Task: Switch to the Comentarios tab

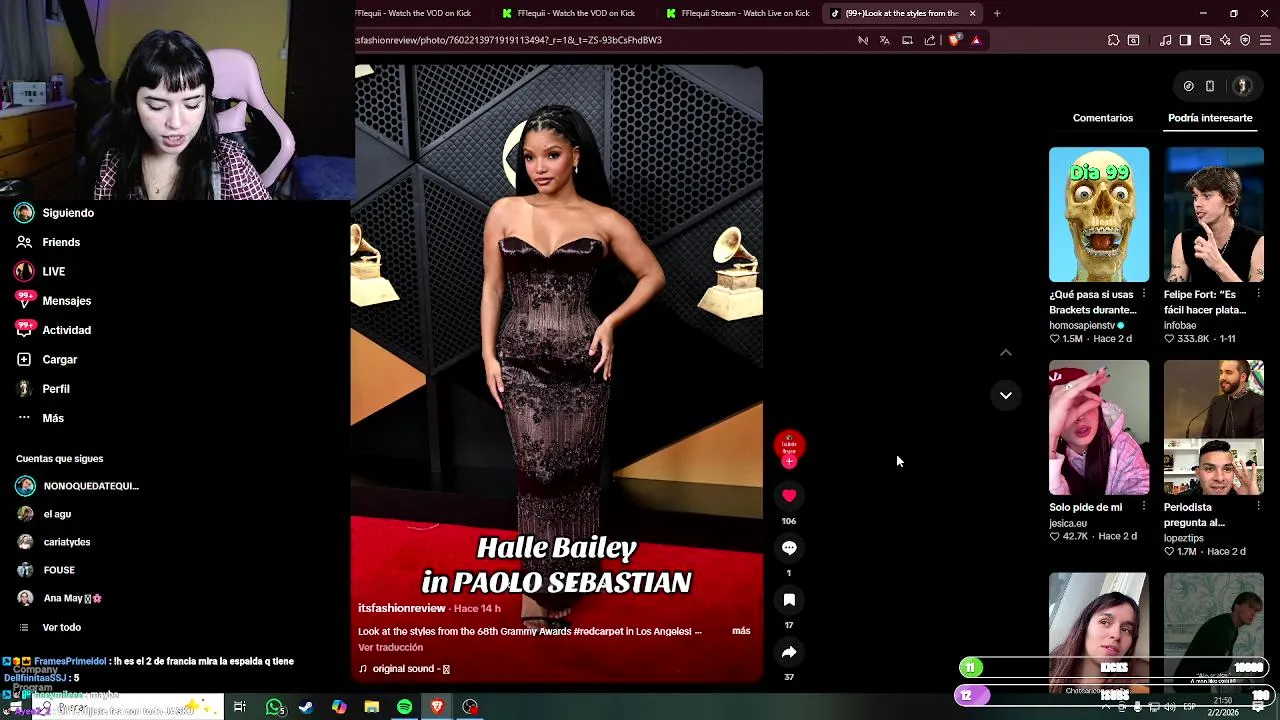Action: pos(1103,118)
